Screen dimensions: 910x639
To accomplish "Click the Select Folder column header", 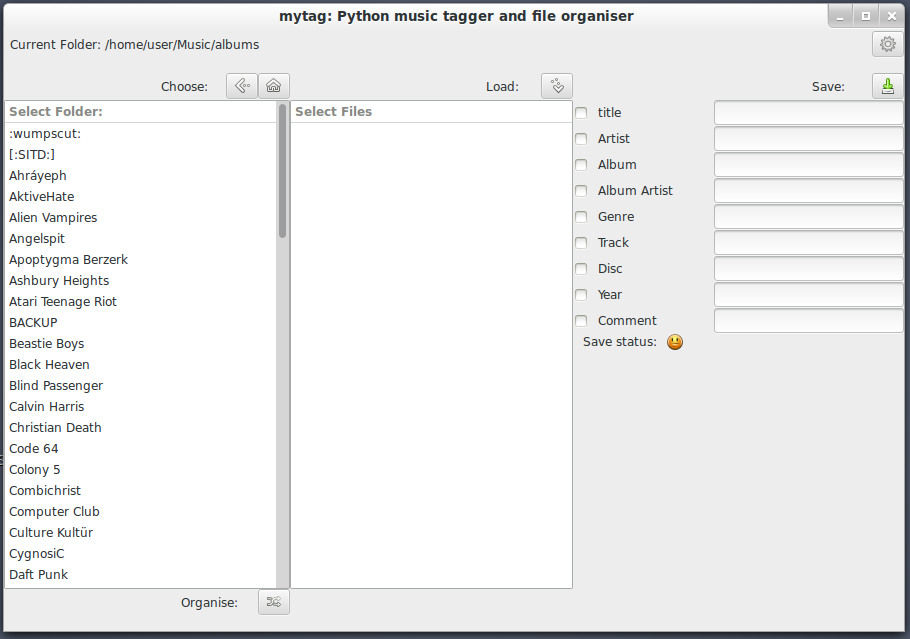I will [x=140, y=111].
